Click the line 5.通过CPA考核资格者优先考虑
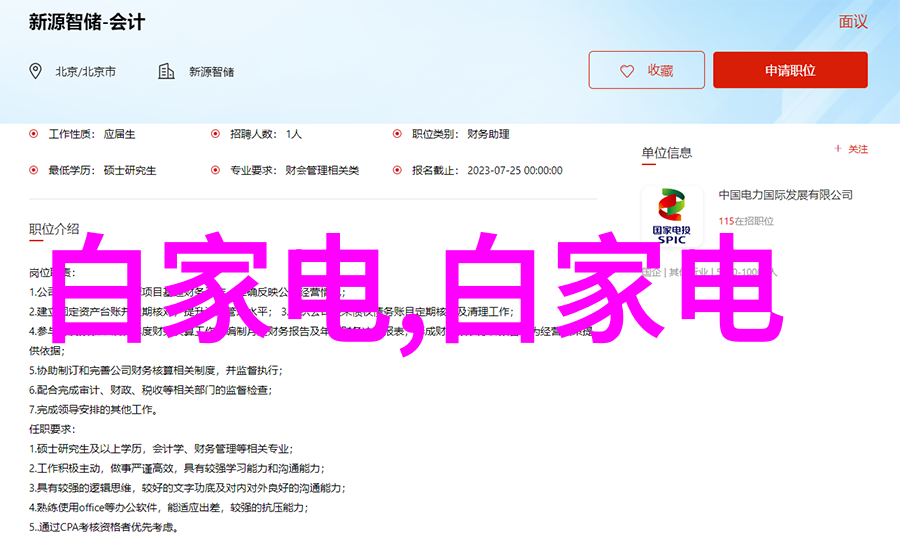Viewport: 900px width, 549px height. pos(104,527)
